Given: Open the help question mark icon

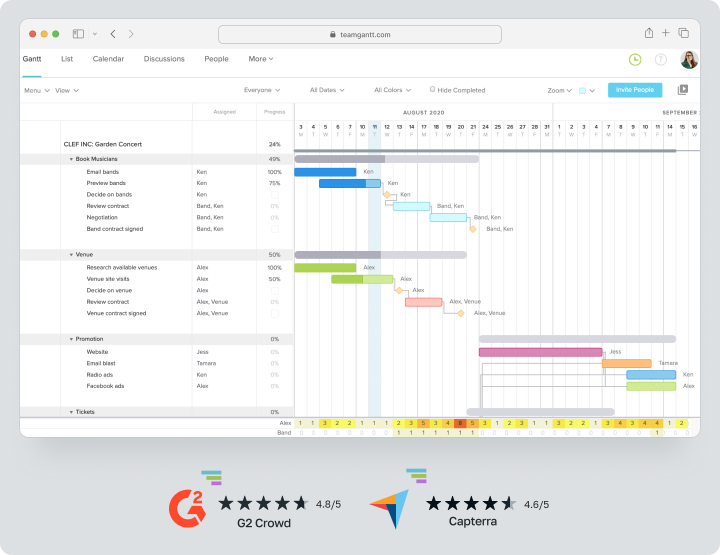Looking at the screenshot, I should (661, 60).
